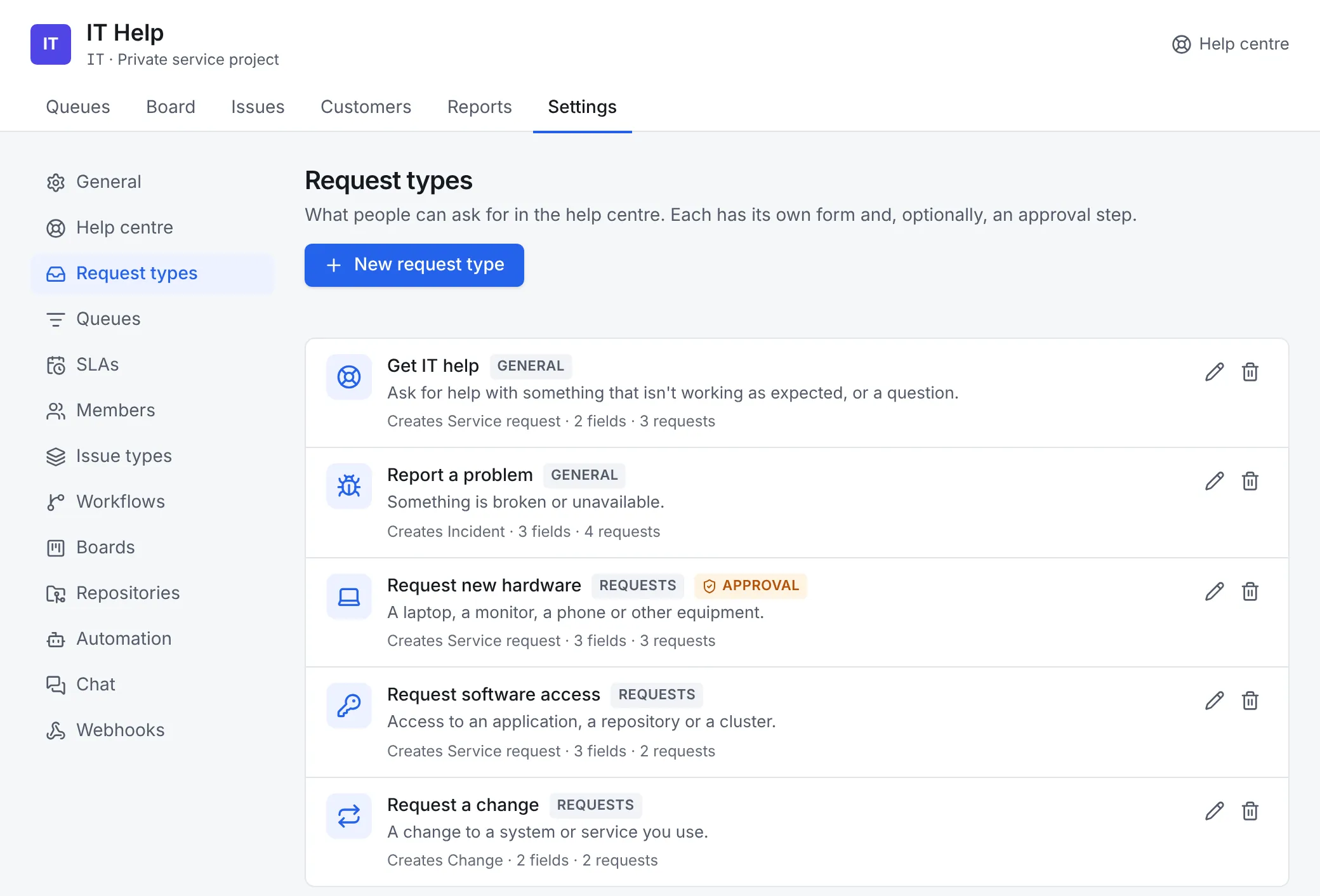Edit the Get IT help request type
This screenshot has width=1320, height=896.
coord(1214,372)
